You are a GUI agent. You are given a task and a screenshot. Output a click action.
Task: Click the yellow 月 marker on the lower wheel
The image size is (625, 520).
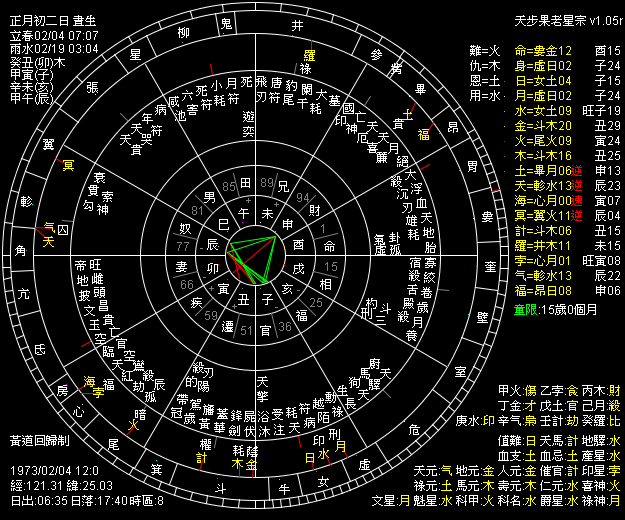click(x=340, y=445)
